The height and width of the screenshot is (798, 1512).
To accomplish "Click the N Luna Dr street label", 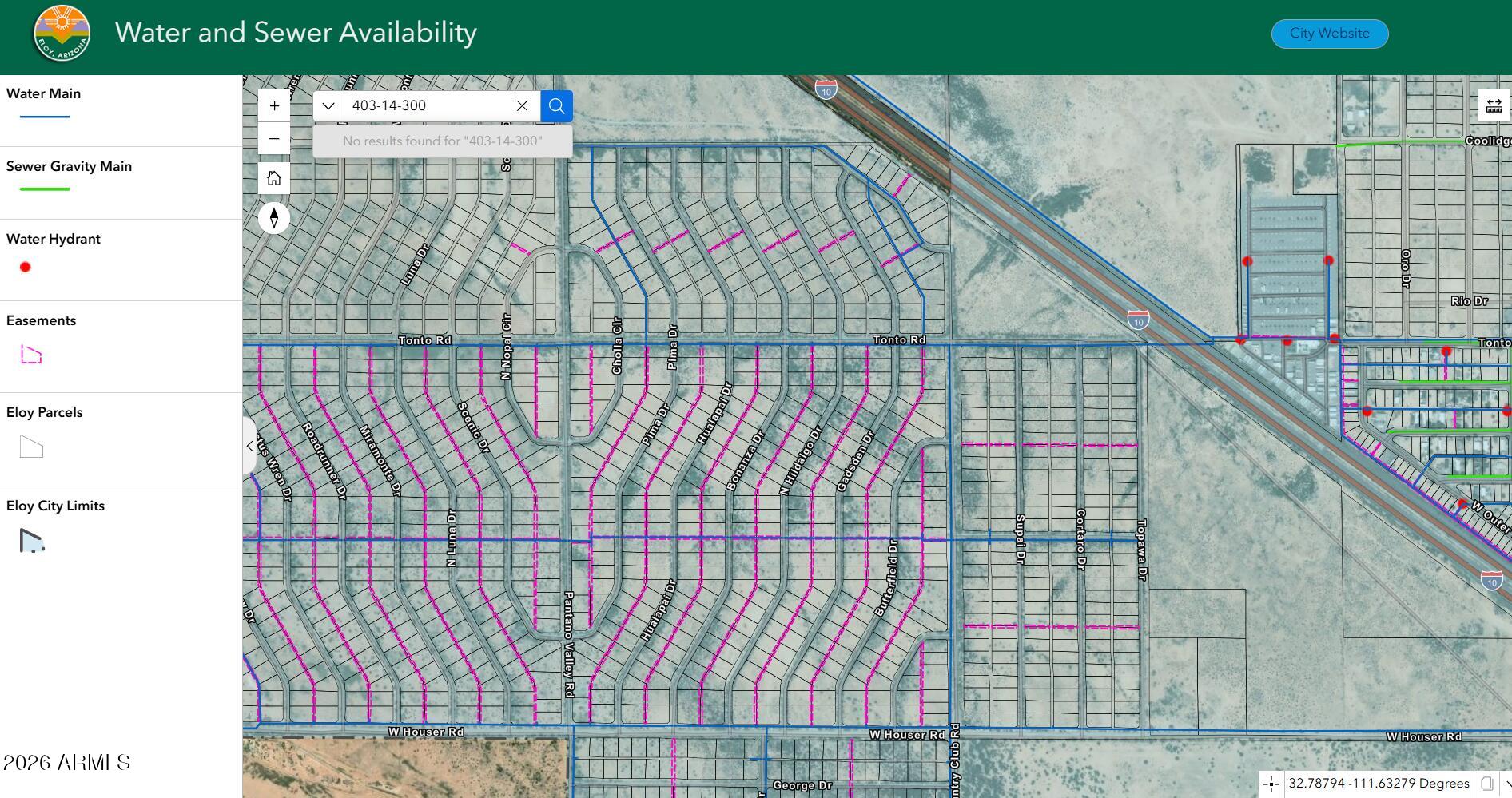I will click(x=452, y=538).
